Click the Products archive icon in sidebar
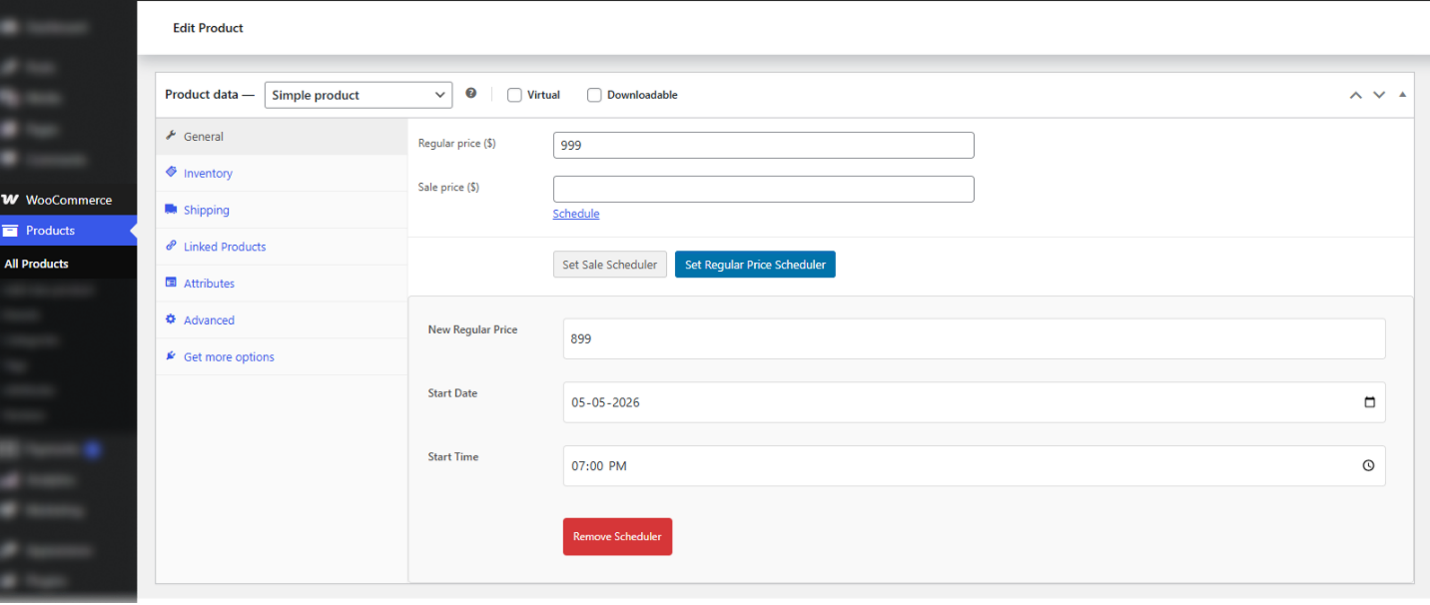1430x605 pixels. coord(10,231)
